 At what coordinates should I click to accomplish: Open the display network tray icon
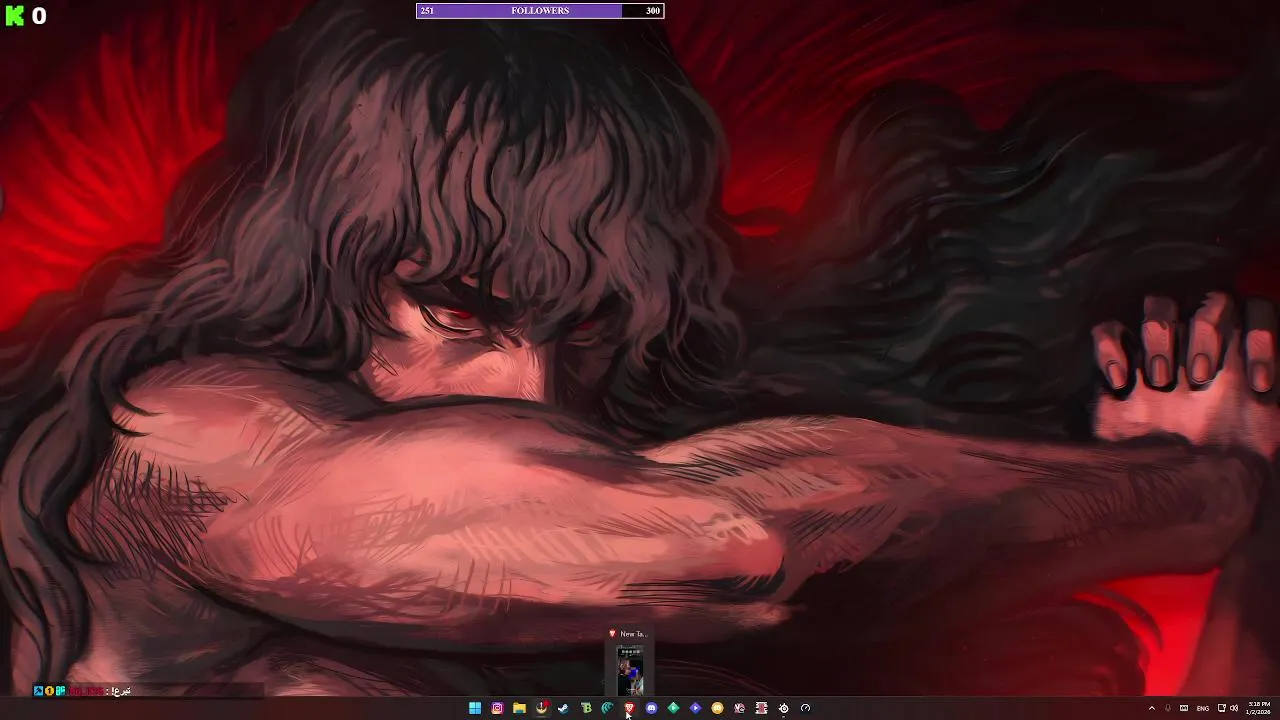[x=1221, y=708]
